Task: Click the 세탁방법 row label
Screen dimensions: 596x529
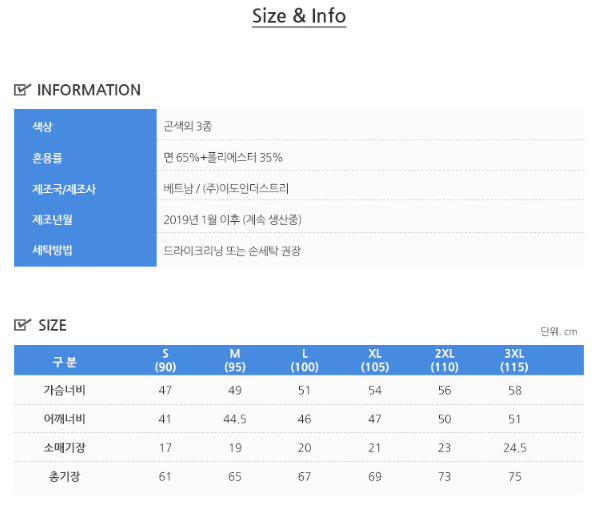Action: tap(52, 250)
